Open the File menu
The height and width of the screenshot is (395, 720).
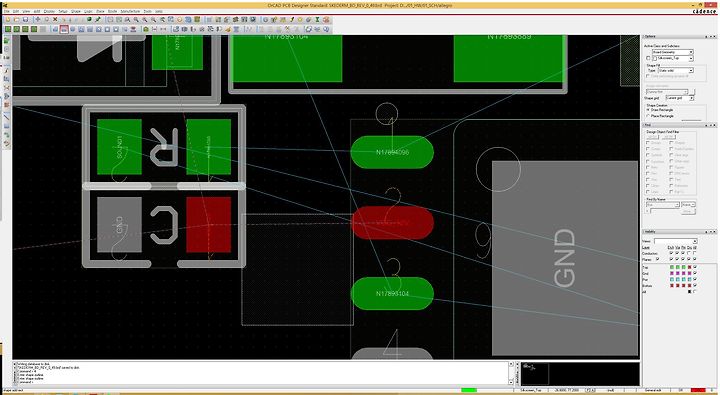7,11
